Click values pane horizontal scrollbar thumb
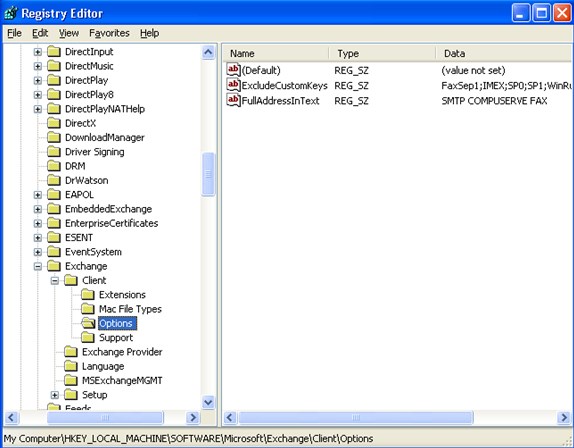The height and width of the screenshot is (448, 574). click(x=356, y=417)
